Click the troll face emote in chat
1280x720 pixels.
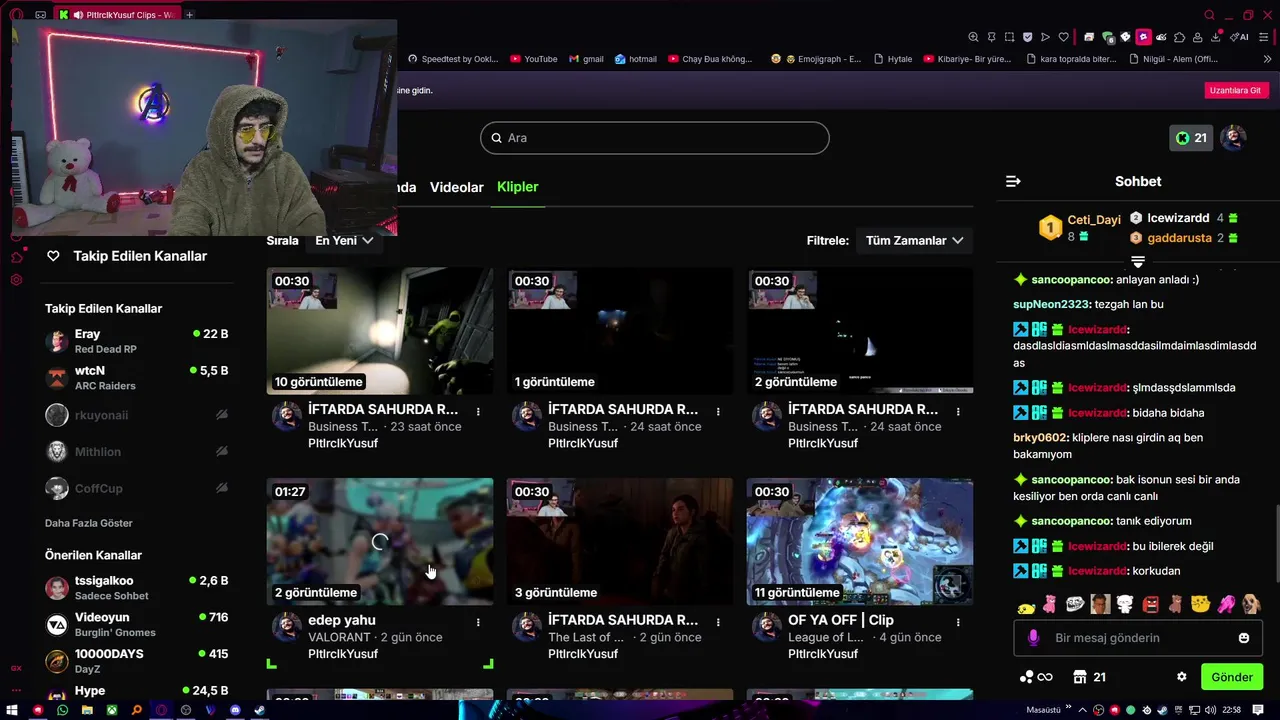(1075, 604)
